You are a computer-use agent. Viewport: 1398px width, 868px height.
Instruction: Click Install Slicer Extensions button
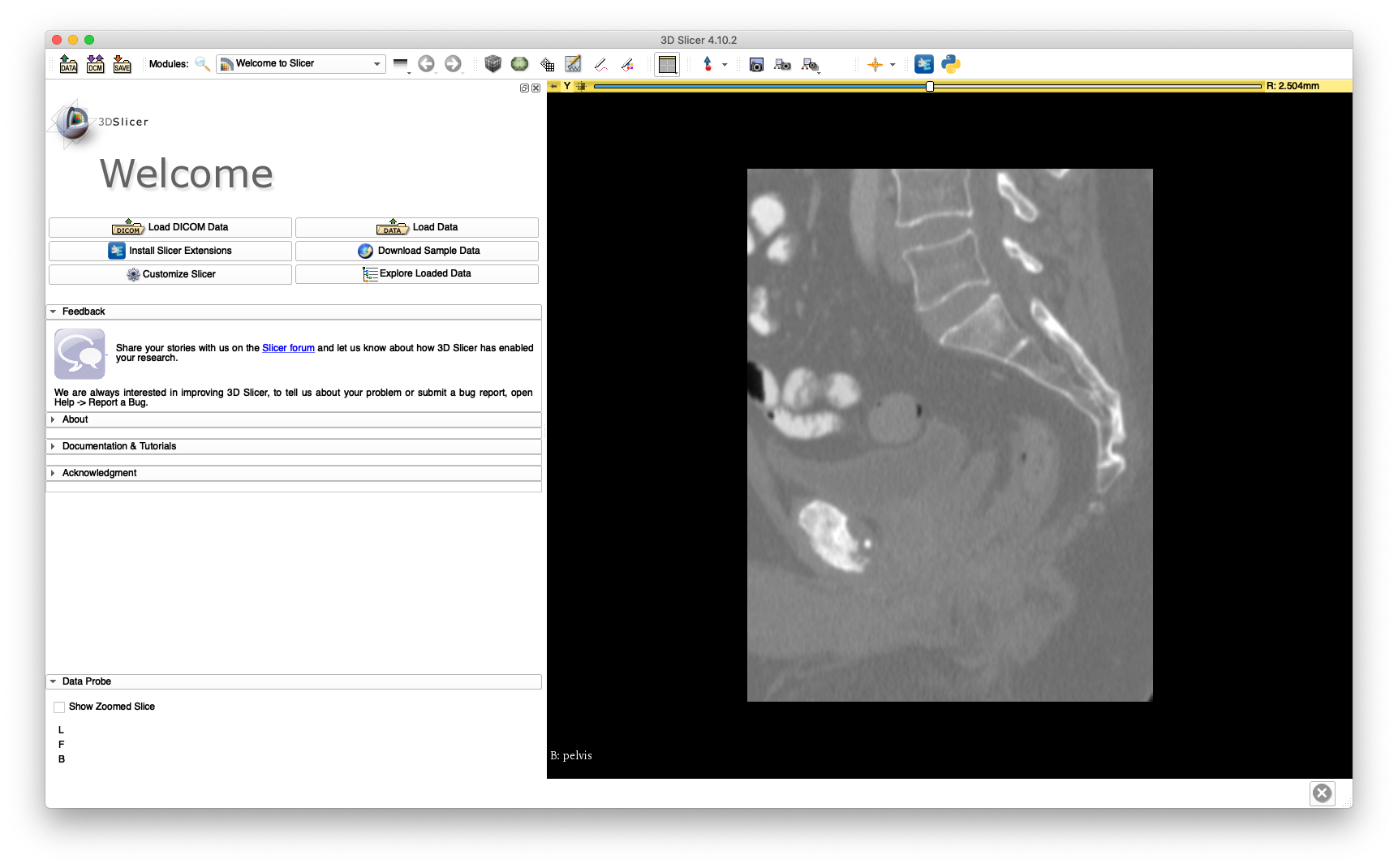pos(170,251)
